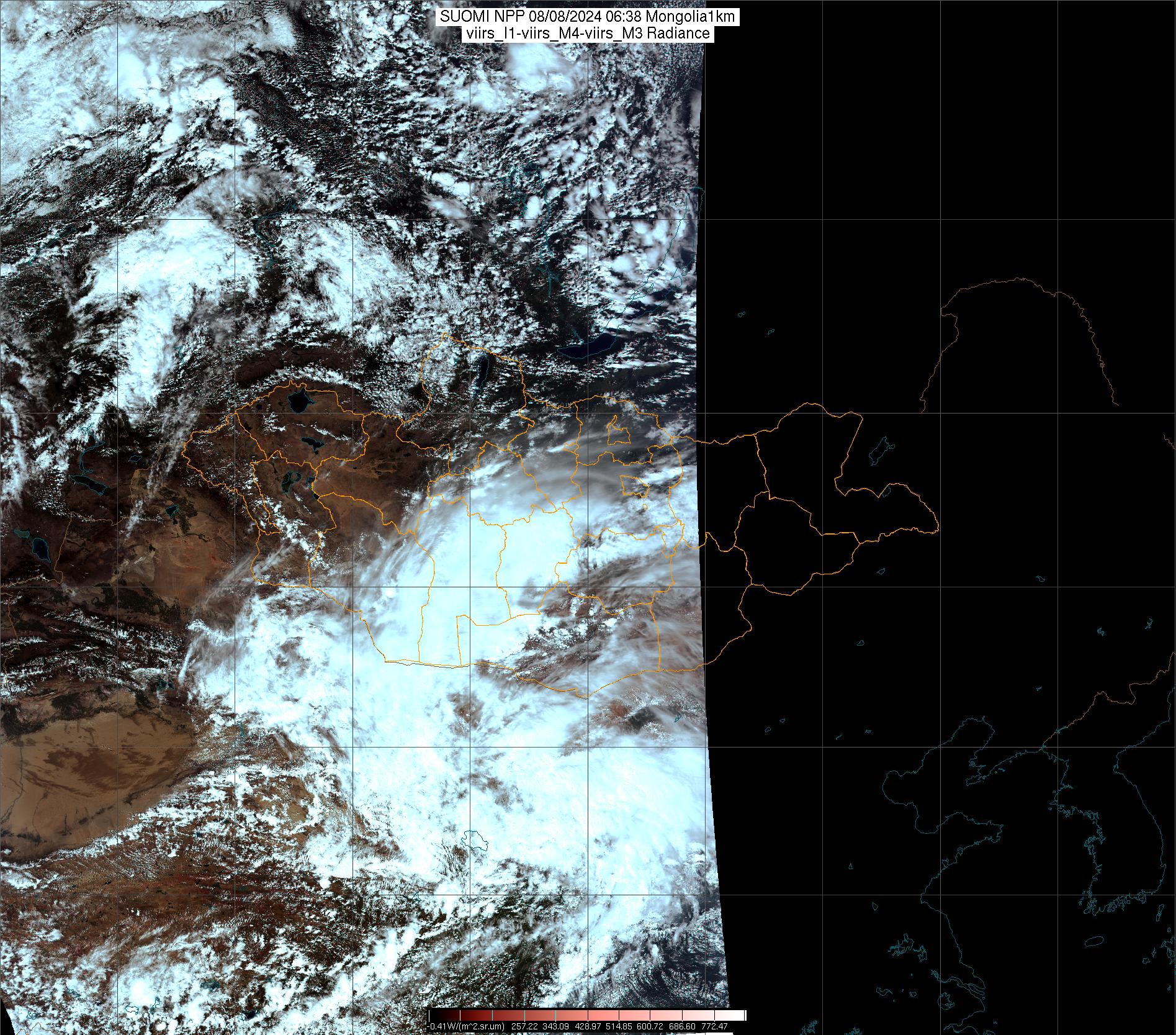Click the darkest end of the radiance color bar

tap(433, 1015)
